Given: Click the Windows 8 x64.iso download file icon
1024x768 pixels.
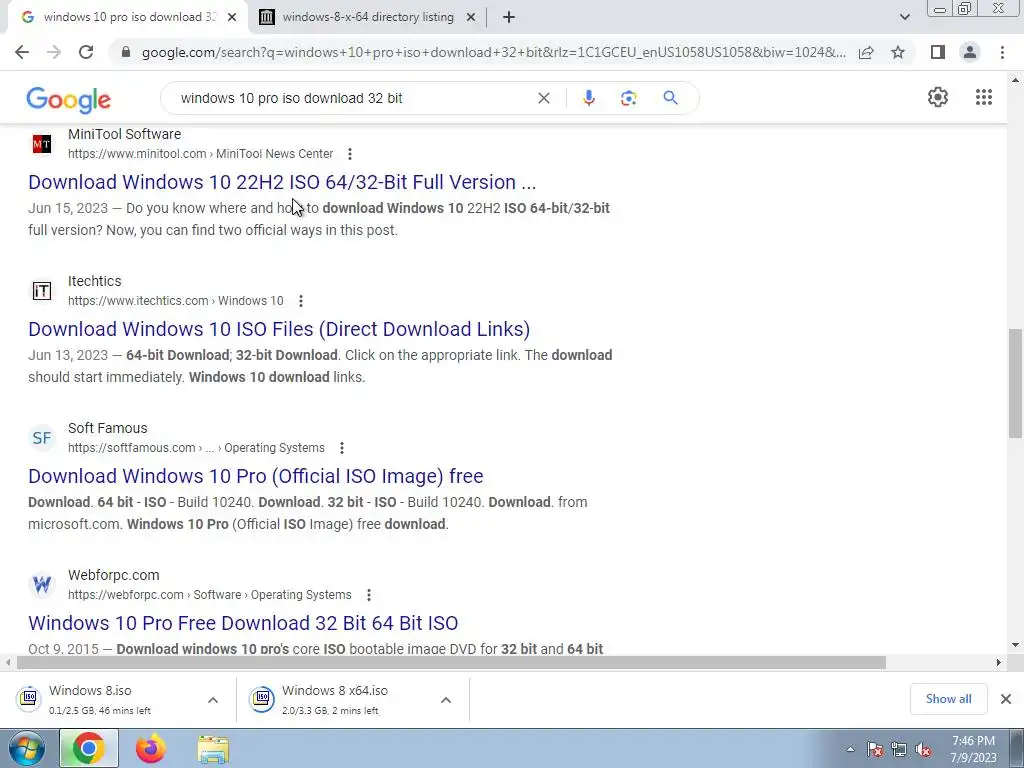Looking at the screenshot, I should pyautogui.click(x=262, y=699).
